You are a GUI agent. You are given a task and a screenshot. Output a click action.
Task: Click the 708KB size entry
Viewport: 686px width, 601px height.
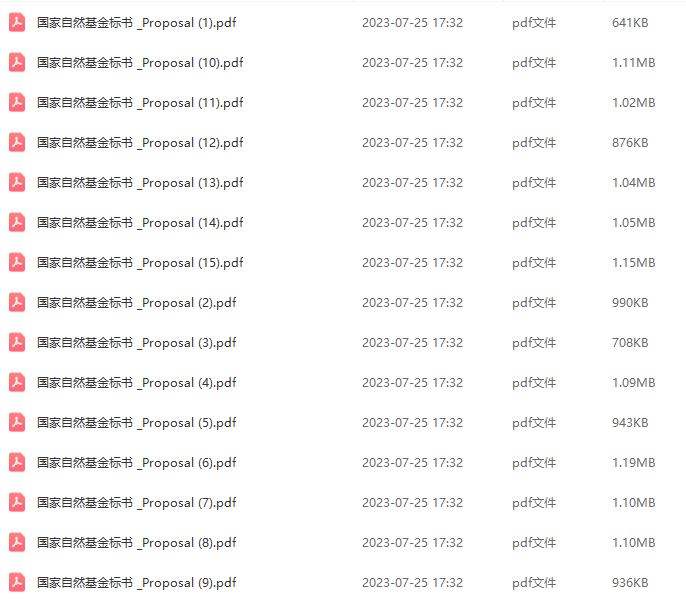pos(630,342)
